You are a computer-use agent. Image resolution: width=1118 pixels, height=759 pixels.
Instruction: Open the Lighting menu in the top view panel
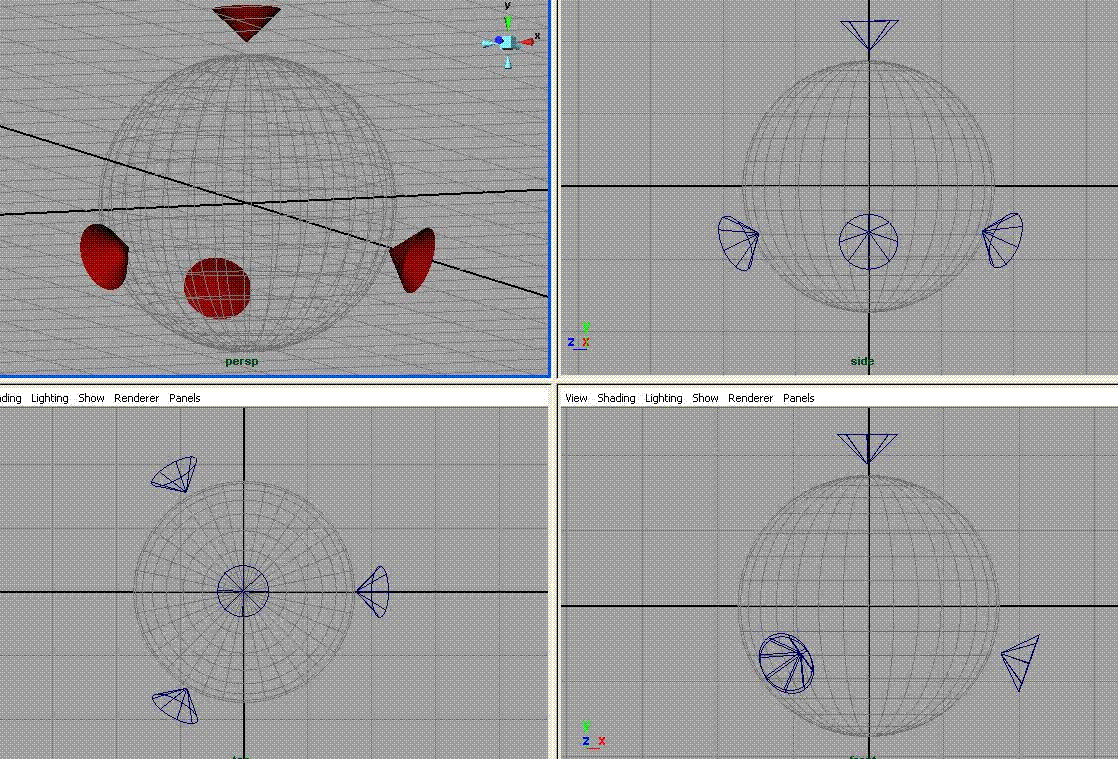click(50, 398)
